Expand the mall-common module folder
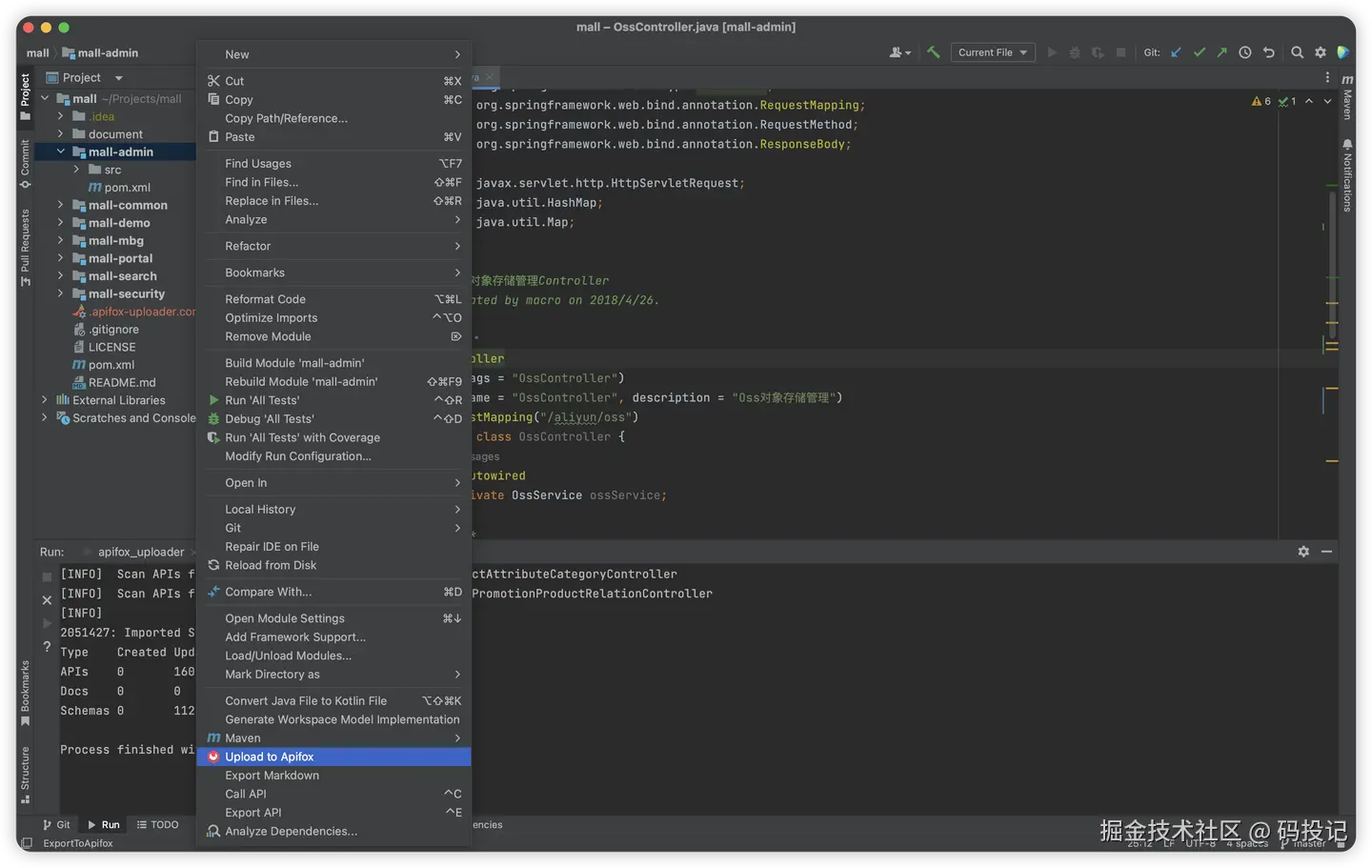The image size is (1372, 868). [60, 205]
